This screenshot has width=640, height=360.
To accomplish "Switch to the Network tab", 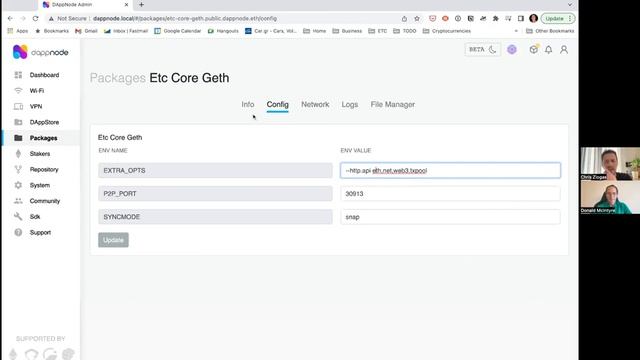I will [x=315, y=104].
